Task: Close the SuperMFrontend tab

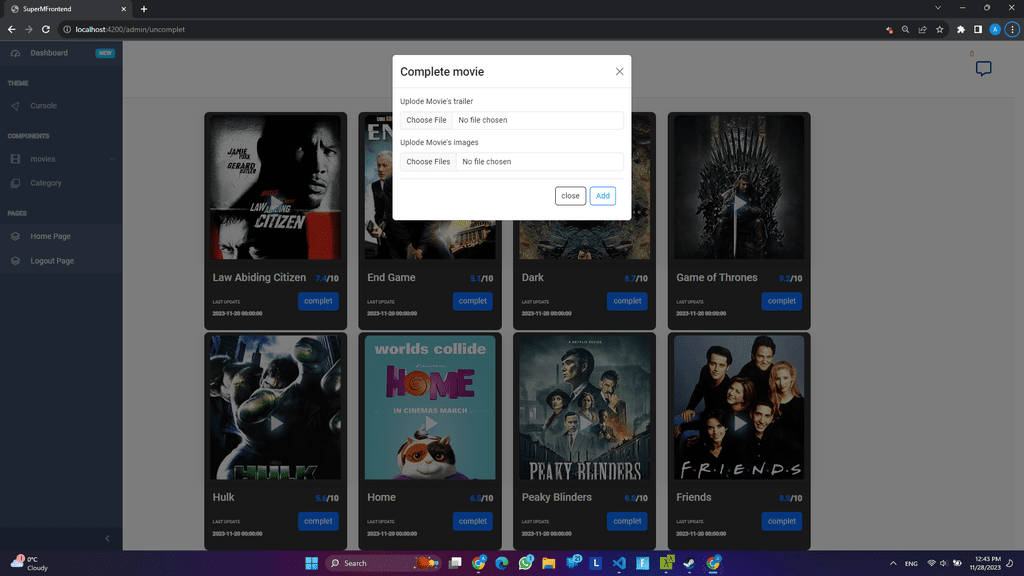Action: (123, 9)
